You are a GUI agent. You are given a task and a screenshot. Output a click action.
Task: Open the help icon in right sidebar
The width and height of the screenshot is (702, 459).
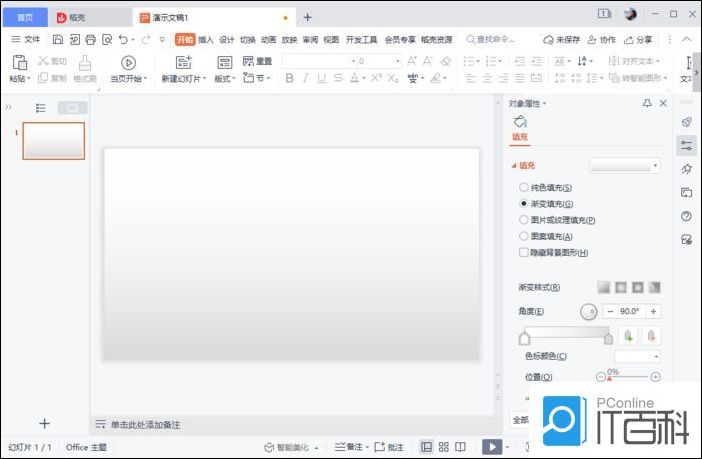pos(686,216)
